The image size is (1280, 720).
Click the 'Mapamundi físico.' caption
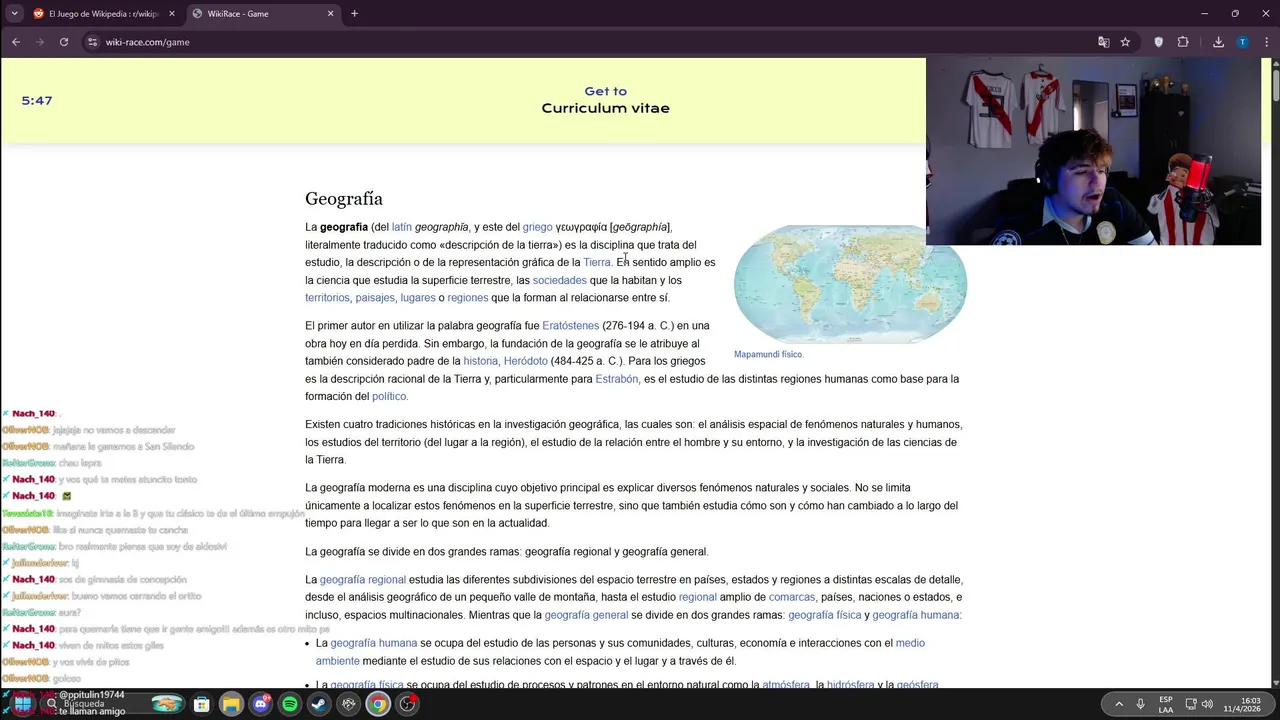click(768, 354)
